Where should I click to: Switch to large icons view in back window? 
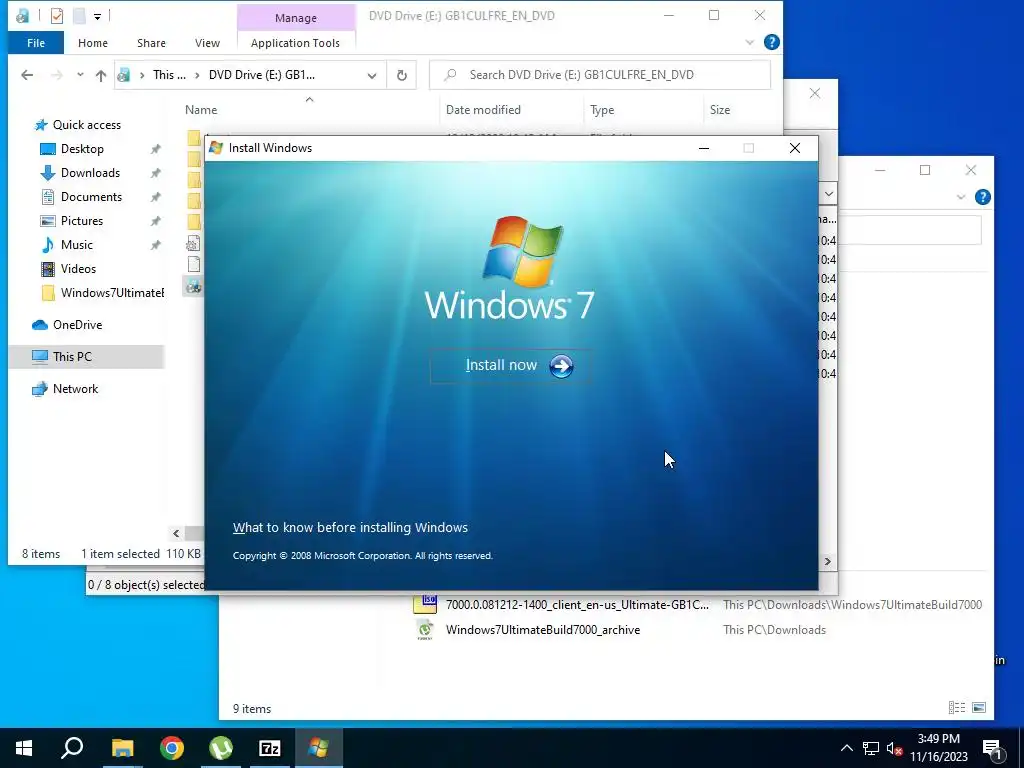[x=979, y=707]
